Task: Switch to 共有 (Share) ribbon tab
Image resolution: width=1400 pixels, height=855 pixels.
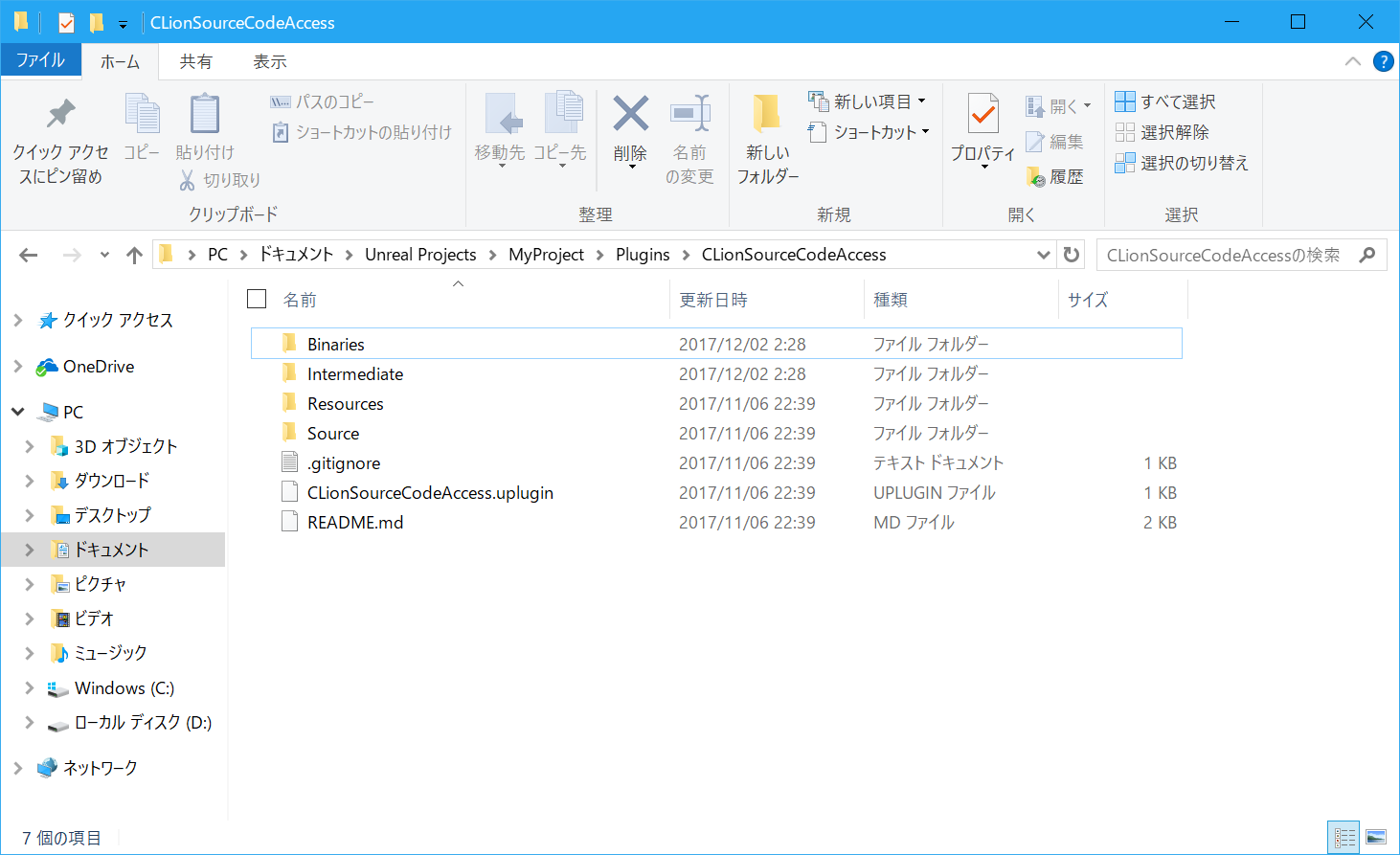Action: (195, 61)
